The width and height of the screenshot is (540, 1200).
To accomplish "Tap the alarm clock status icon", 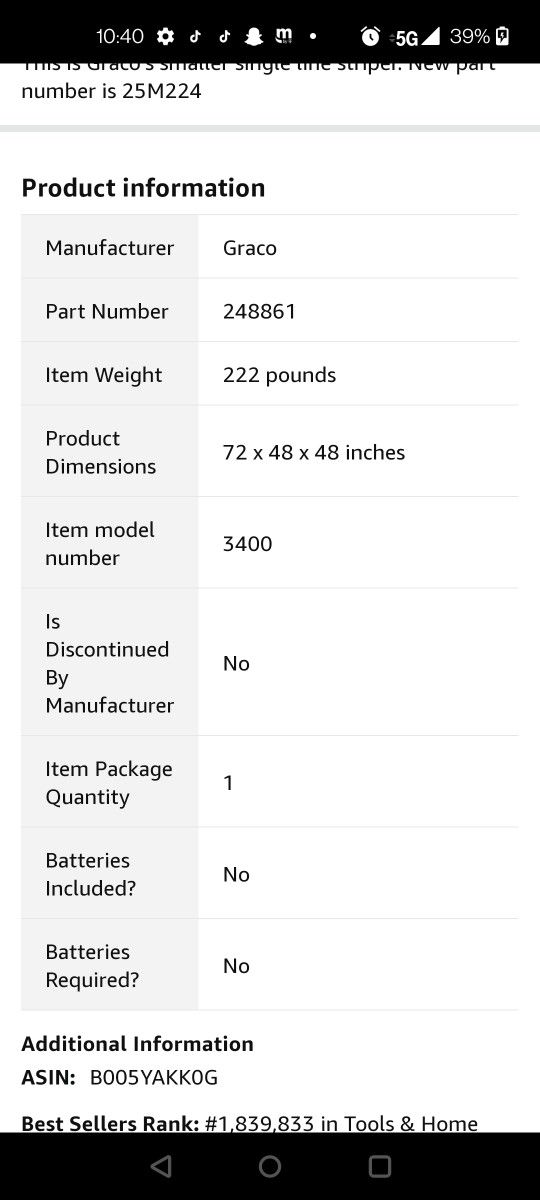I will point(370,37).
